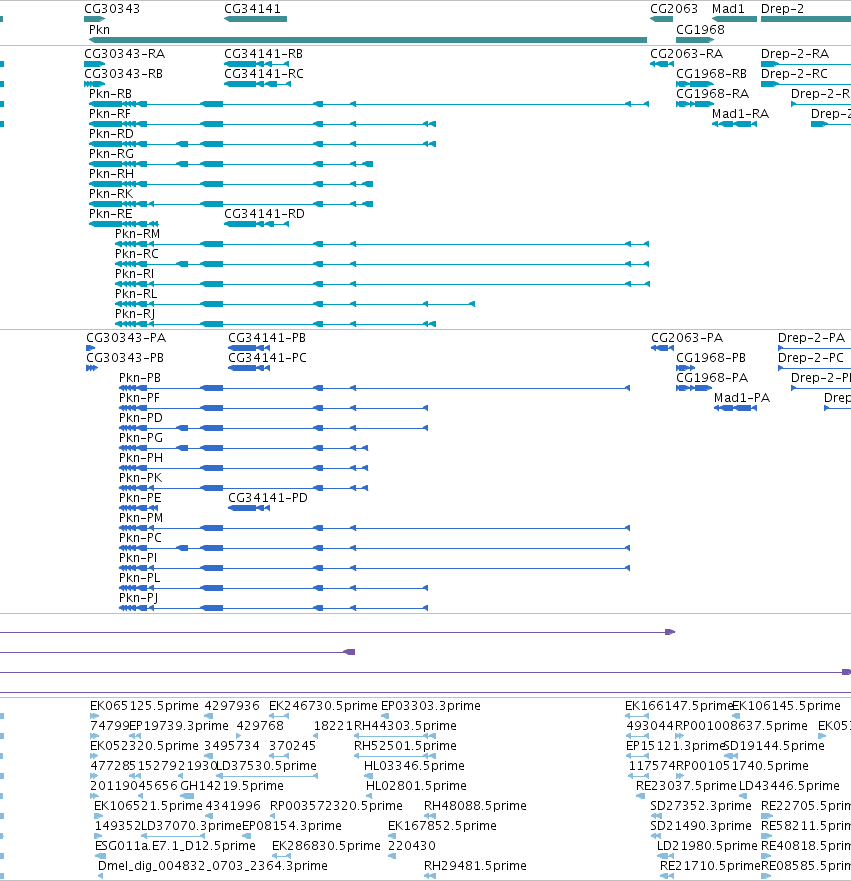Screen dimensions: 851x881
Task: Click EST label RE23037.5prime
Action: pos(686,786)
